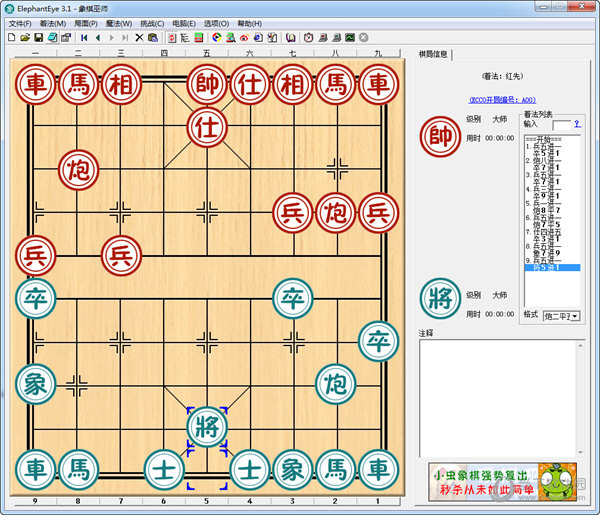Click the move input field

[561, 125]
